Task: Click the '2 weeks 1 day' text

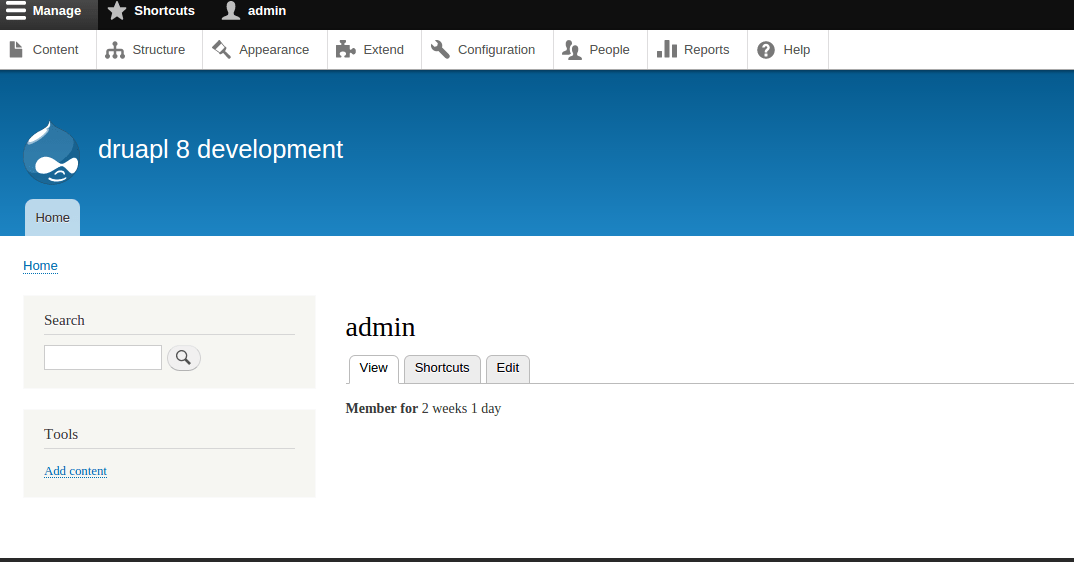Action: click(462, 408)
